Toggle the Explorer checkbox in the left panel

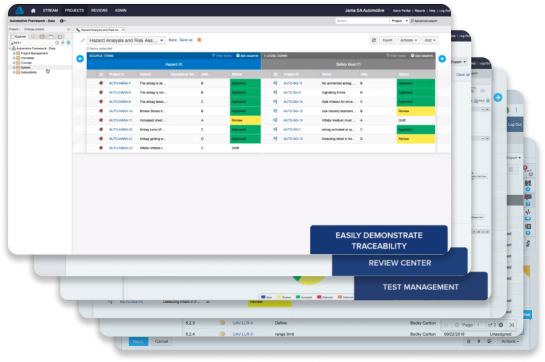(12, 37)
